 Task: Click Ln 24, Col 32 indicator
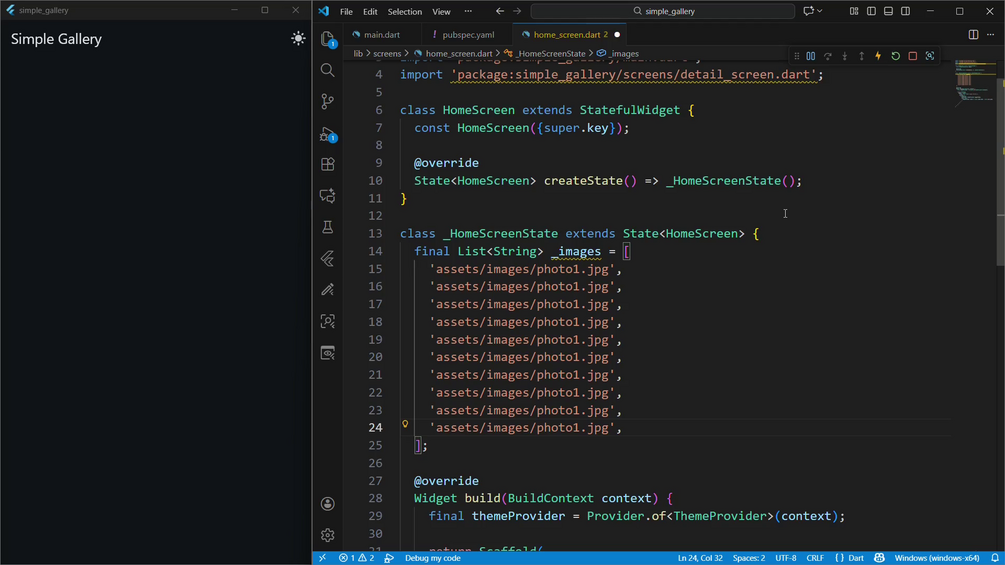(x=700, y=558)
